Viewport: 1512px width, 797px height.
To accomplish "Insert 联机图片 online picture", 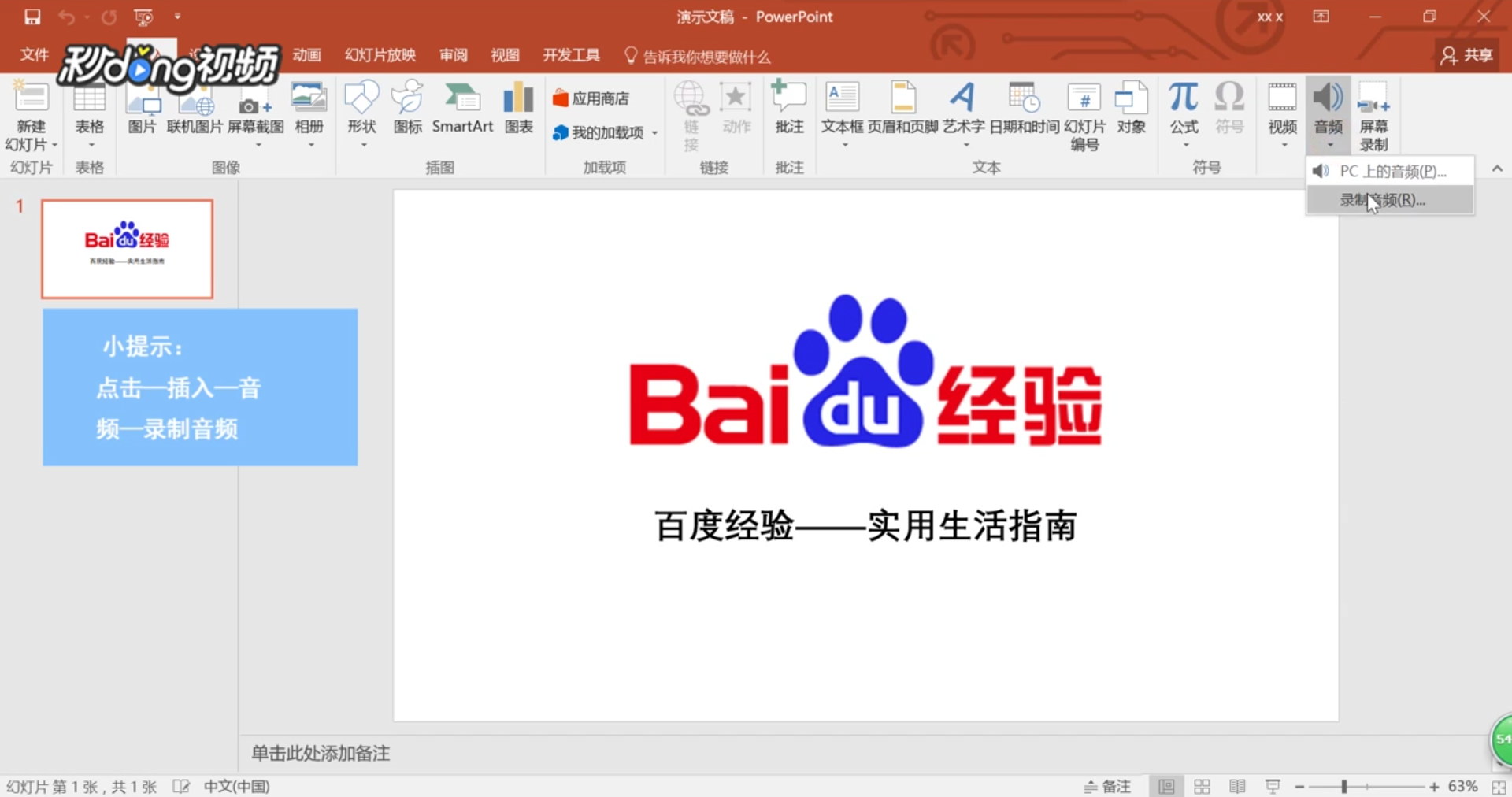I will [x=195, y=108].
